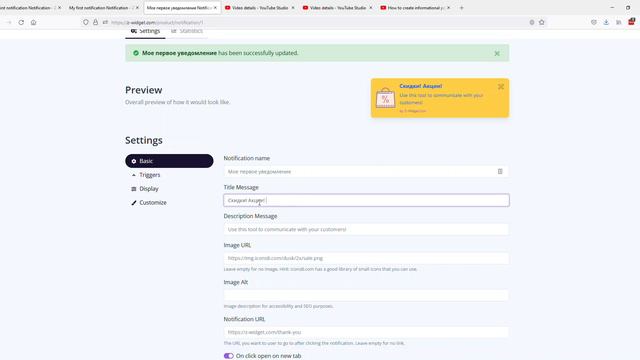This screenshot has width=640, height=360.
Task: Focus the Notification URL input
Action: coord(366,332)
